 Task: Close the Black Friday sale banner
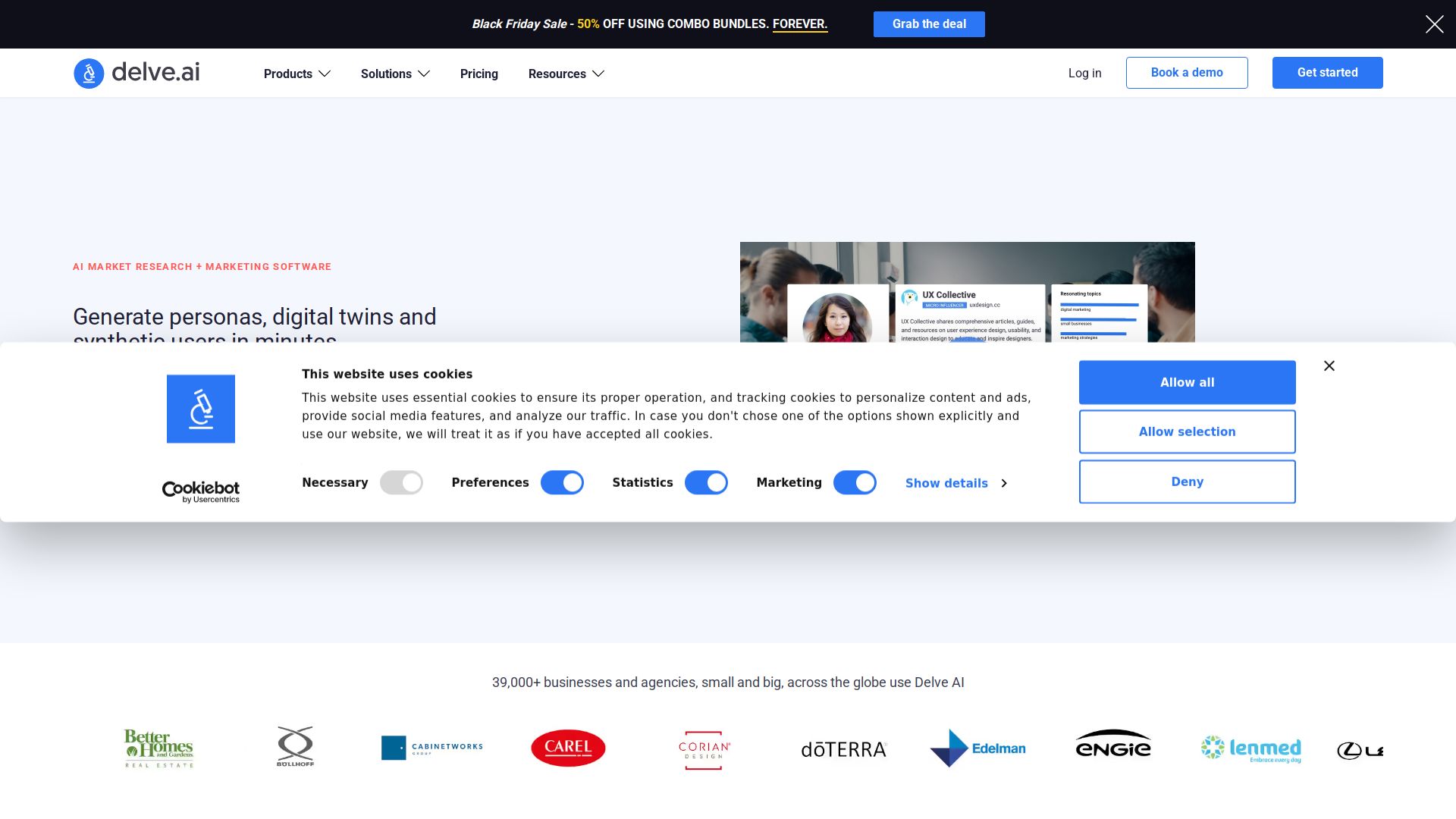[1434, 24]
